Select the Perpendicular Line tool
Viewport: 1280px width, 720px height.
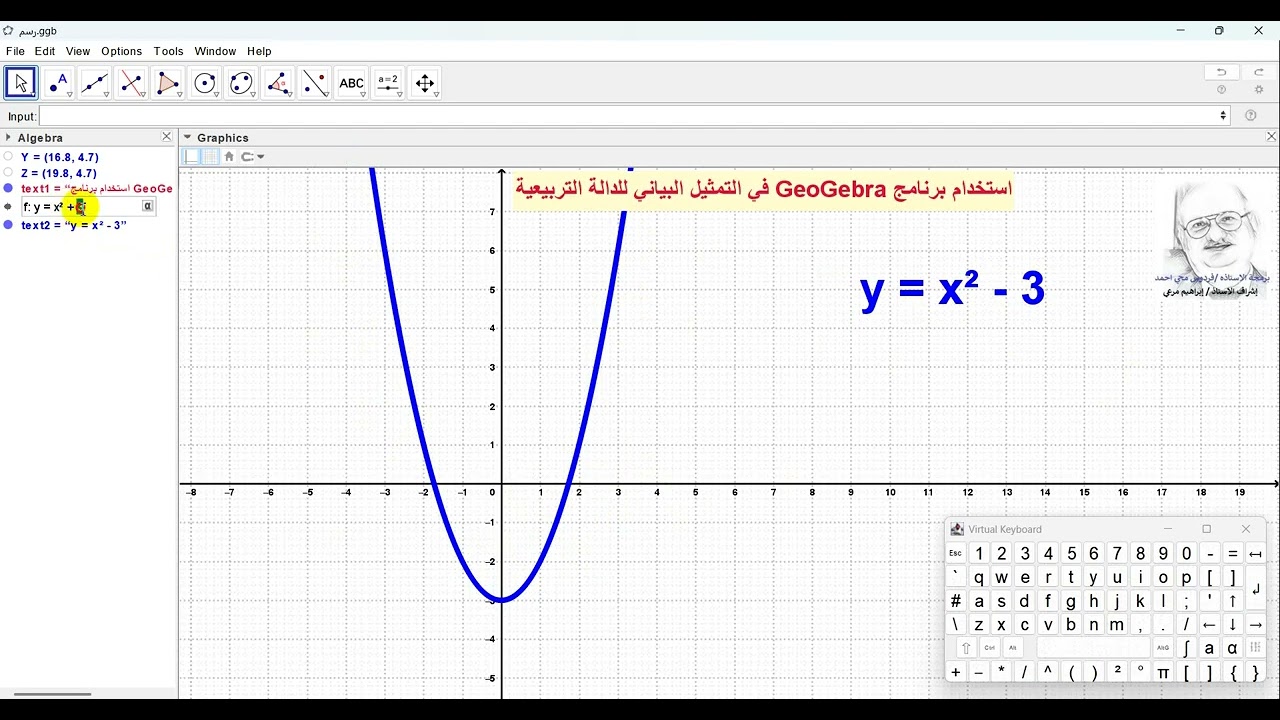click(131, 83)
